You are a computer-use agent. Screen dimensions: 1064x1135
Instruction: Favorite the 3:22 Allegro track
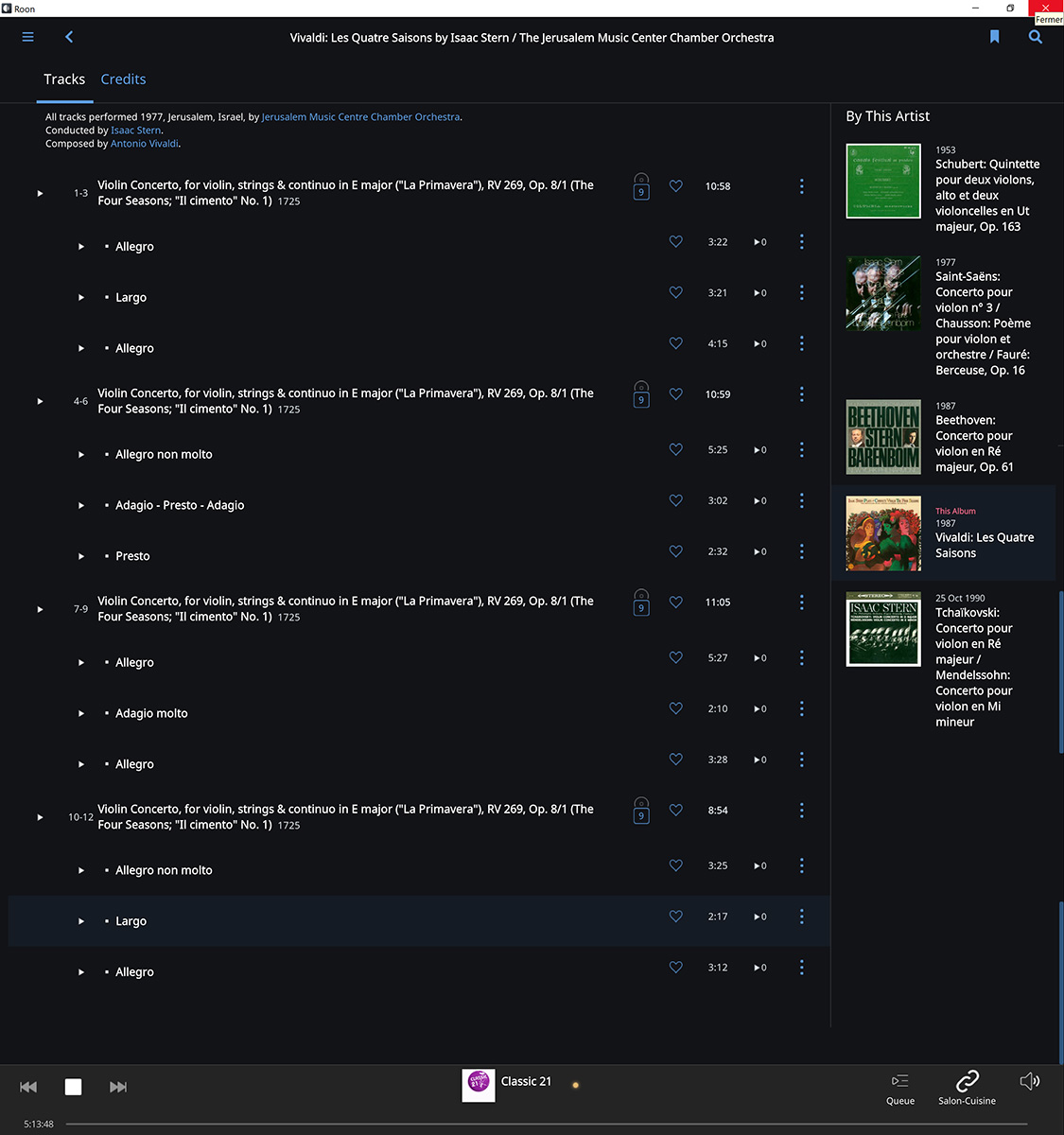(676, 242)
